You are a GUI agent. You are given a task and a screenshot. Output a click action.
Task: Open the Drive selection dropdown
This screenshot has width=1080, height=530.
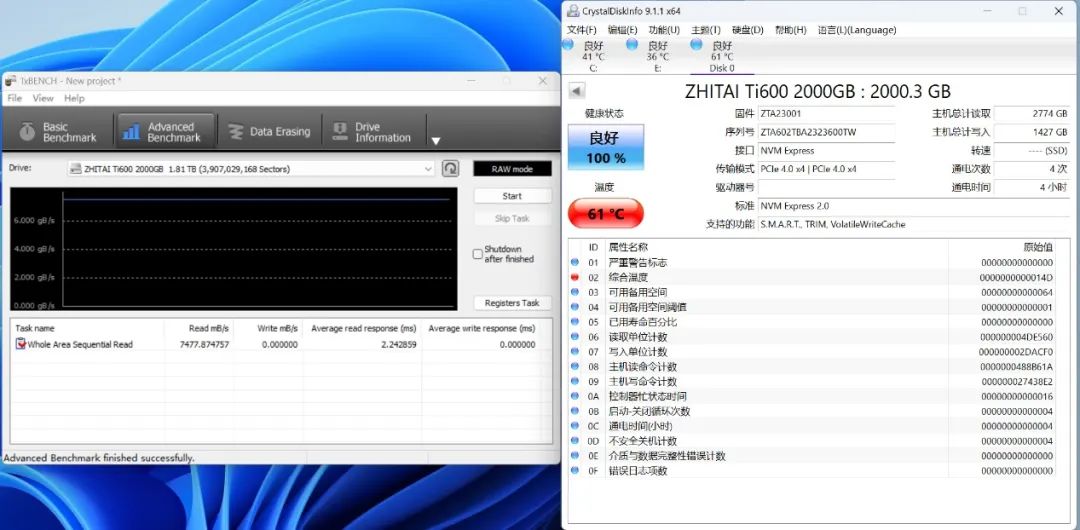click(251, 169)
